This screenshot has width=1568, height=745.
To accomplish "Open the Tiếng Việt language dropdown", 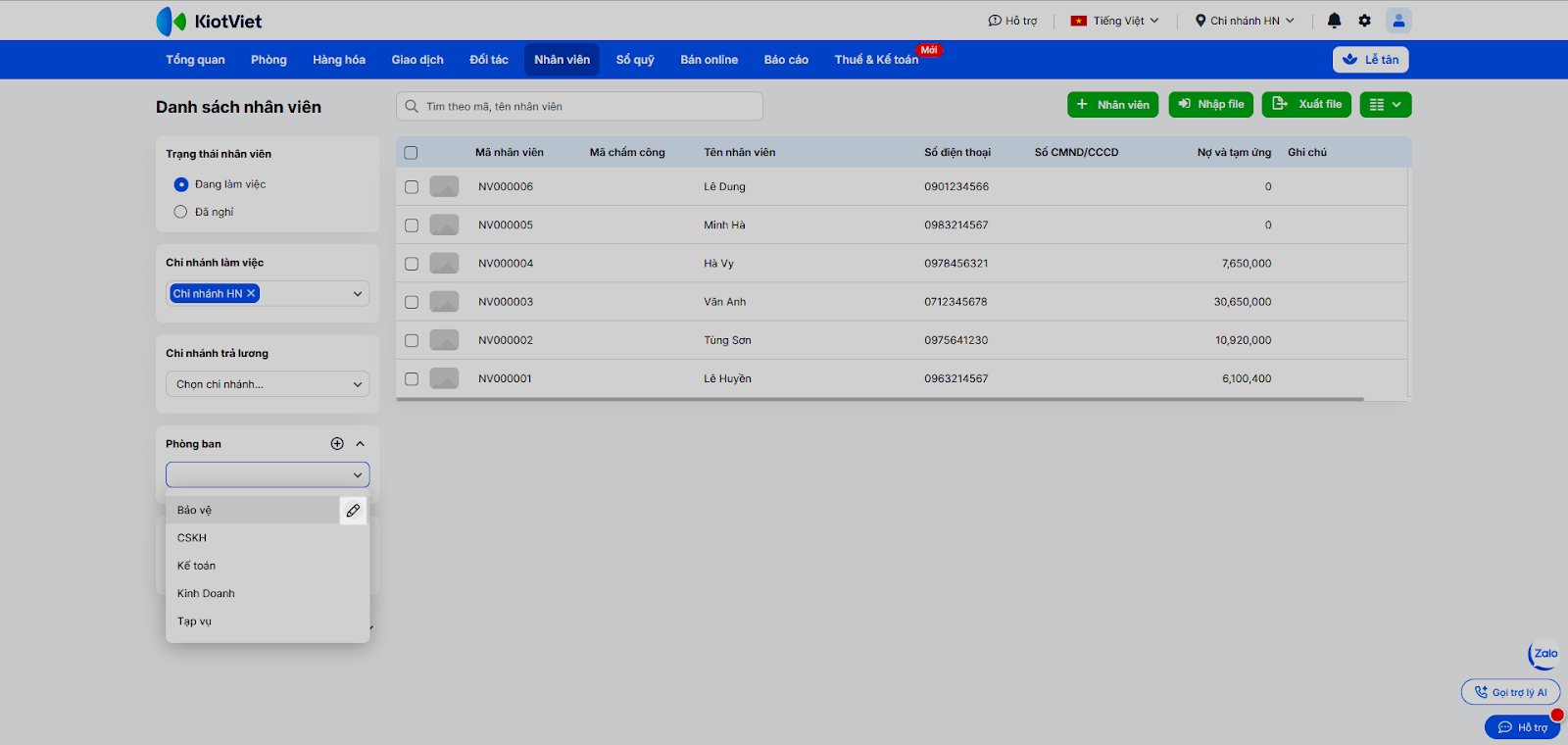I will 1115,21.
